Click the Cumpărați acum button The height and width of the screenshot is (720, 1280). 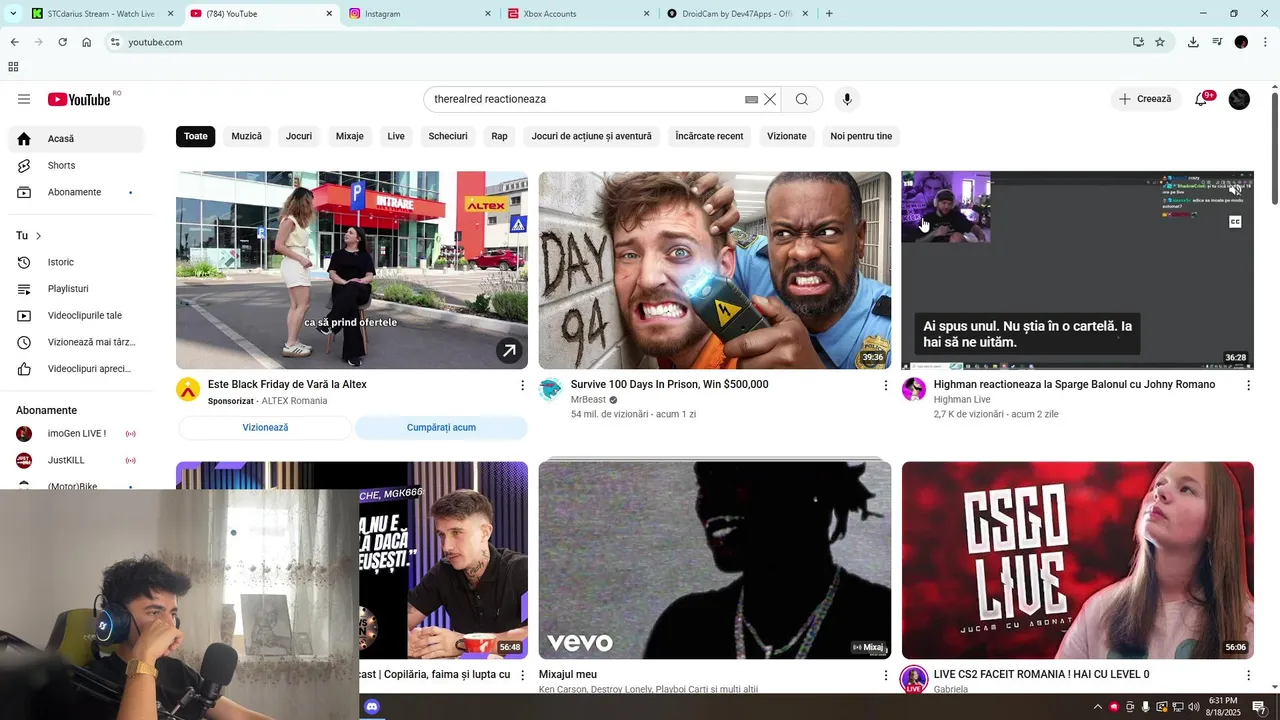[441, 428]
